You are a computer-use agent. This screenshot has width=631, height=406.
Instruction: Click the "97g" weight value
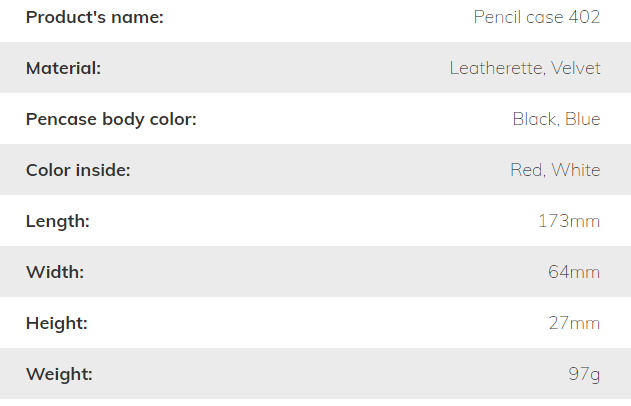coord(584,374)
